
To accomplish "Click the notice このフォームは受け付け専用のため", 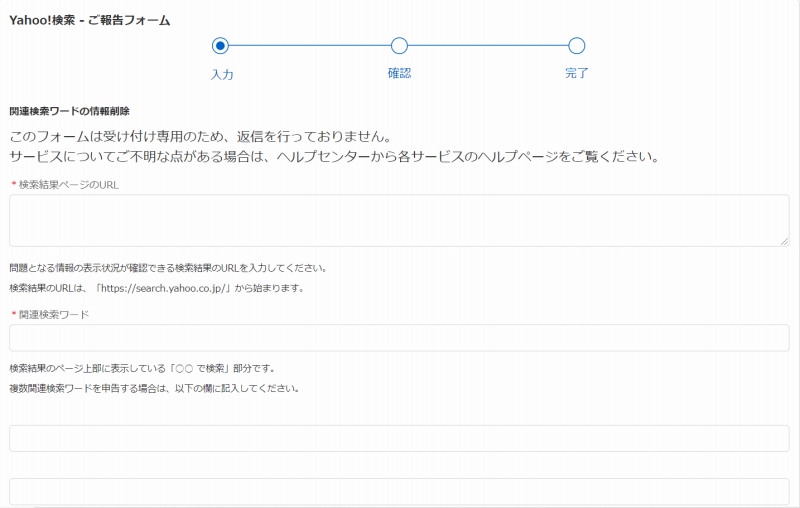I will tap(201, 137).
